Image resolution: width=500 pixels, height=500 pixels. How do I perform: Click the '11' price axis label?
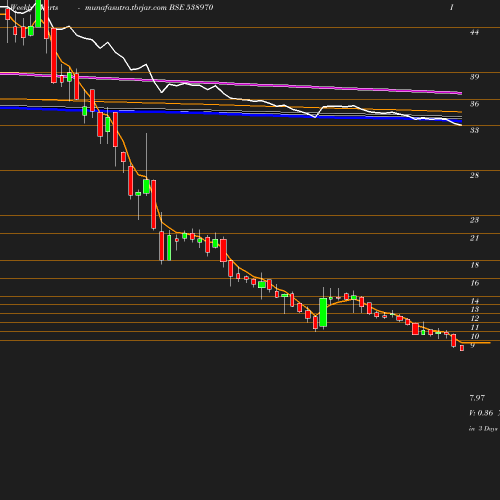coord(474,327)
